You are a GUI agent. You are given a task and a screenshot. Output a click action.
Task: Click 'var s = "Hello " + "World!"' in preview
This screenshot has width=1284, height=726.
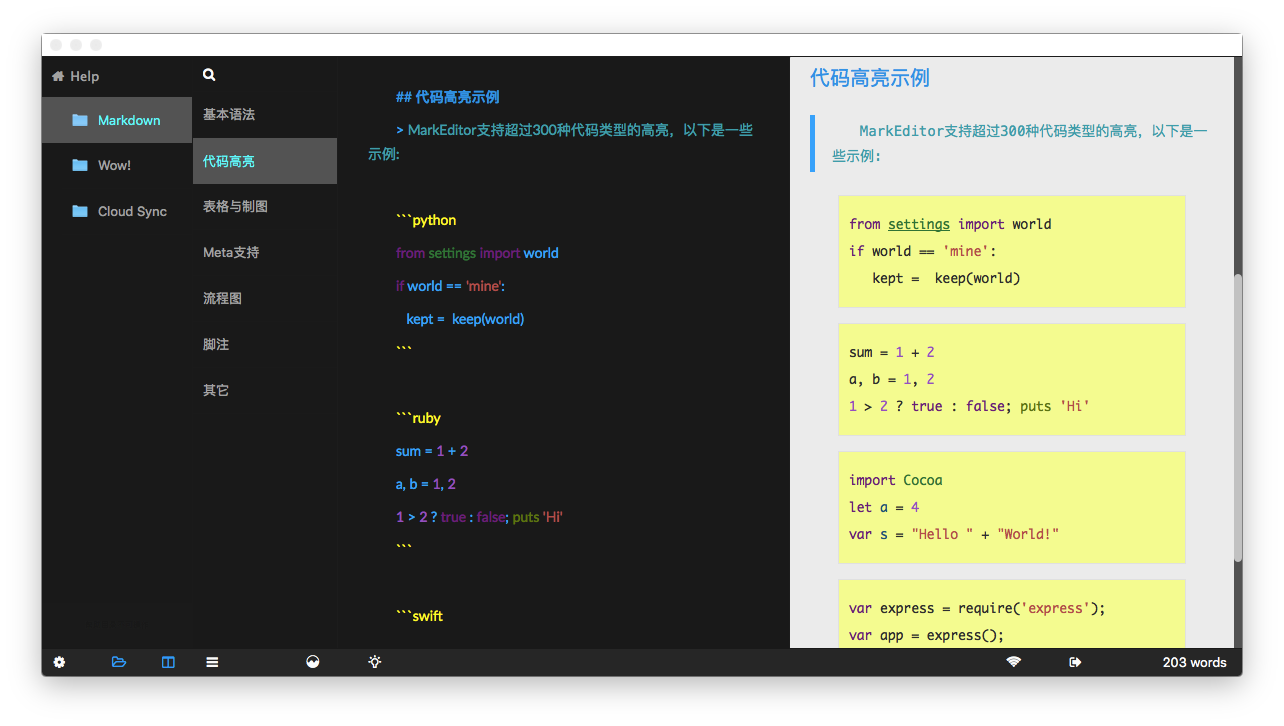954,534
